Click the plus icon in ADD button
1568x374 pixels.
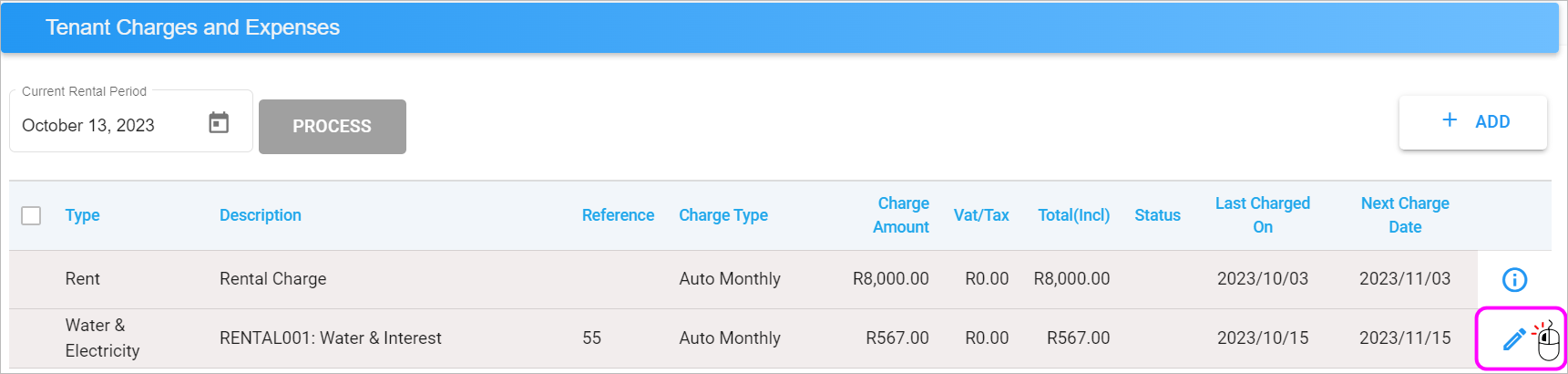click(1450, 120)
